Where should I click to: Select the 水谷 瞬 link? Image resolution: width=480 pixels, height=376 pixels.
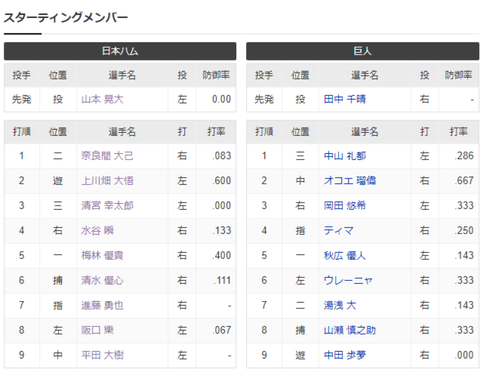tap(97, 230)
